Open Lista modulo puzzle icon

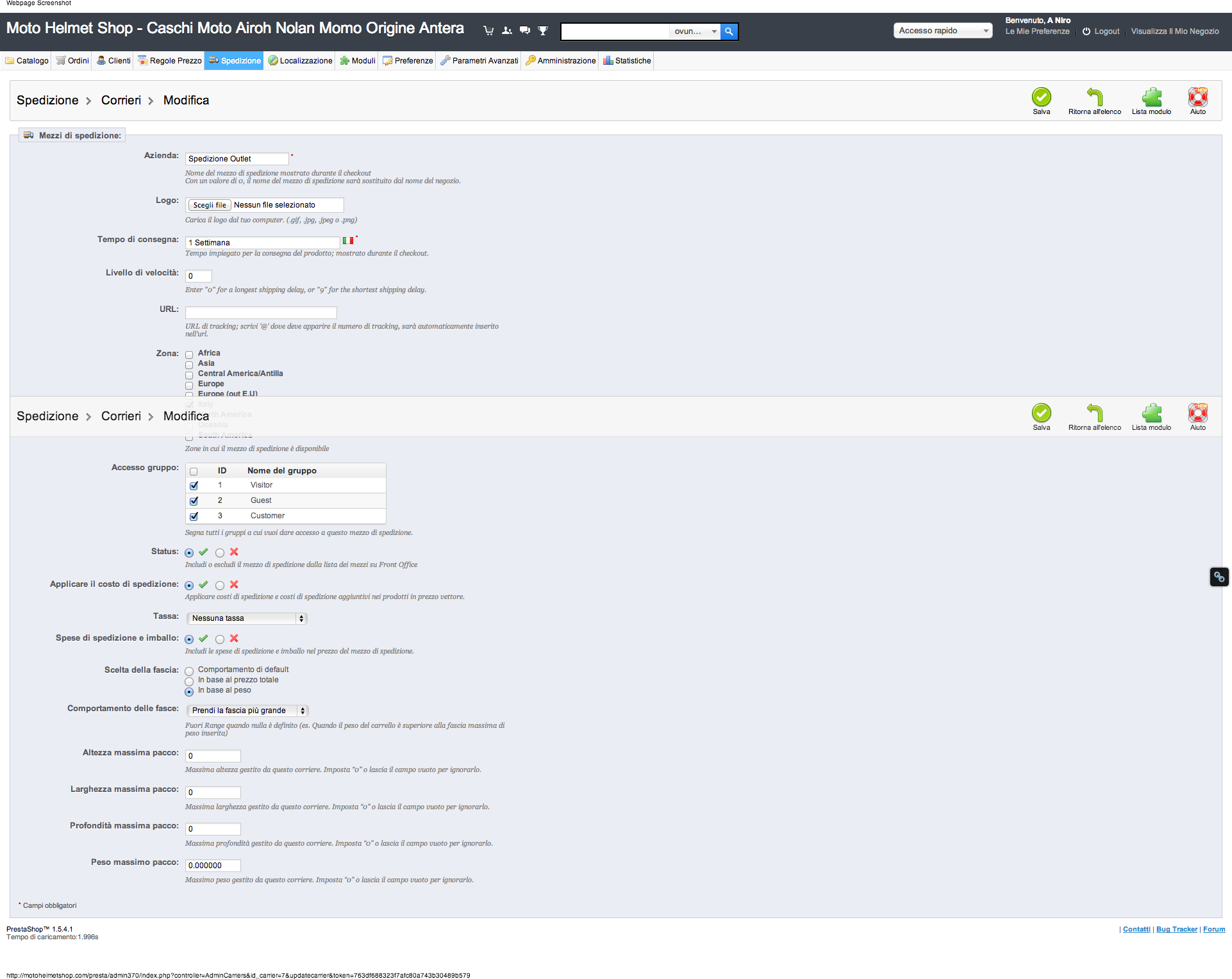click(1151, 97)
